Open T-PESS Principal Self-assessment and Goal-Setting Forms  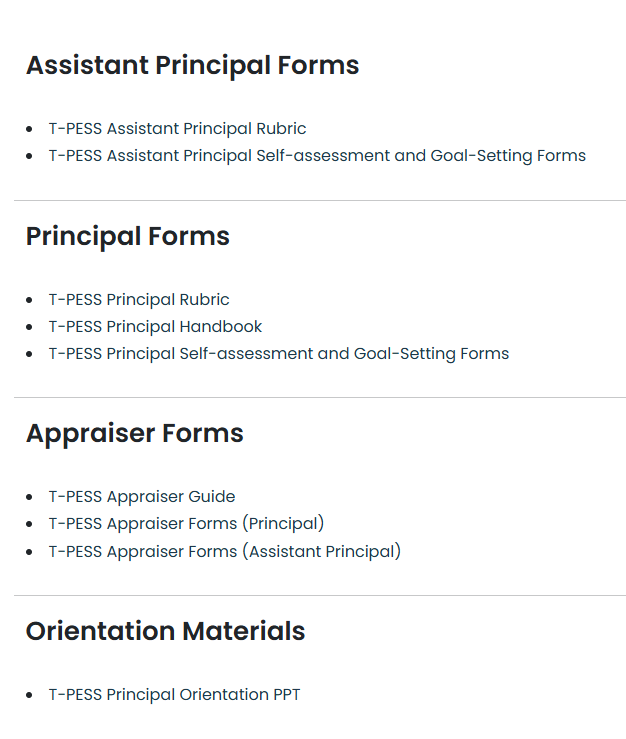(279, 354)
